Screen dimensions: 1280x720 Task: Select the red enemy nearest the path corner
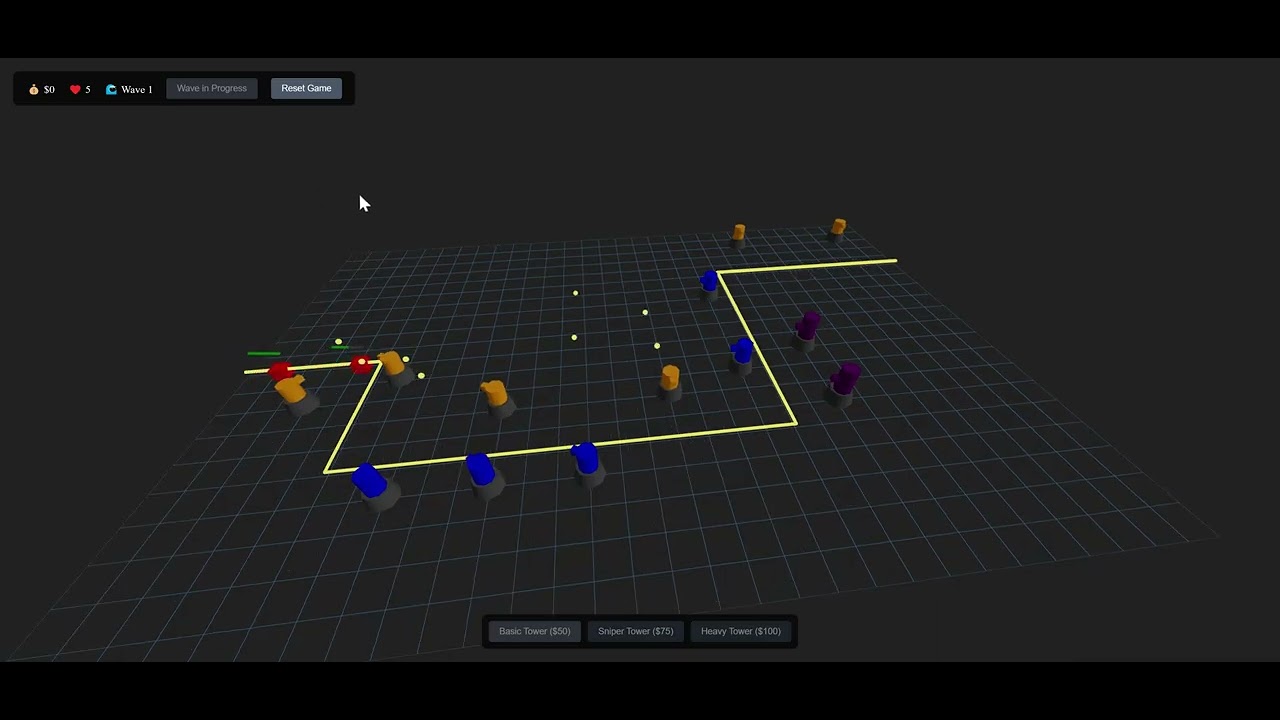[361, 364]
